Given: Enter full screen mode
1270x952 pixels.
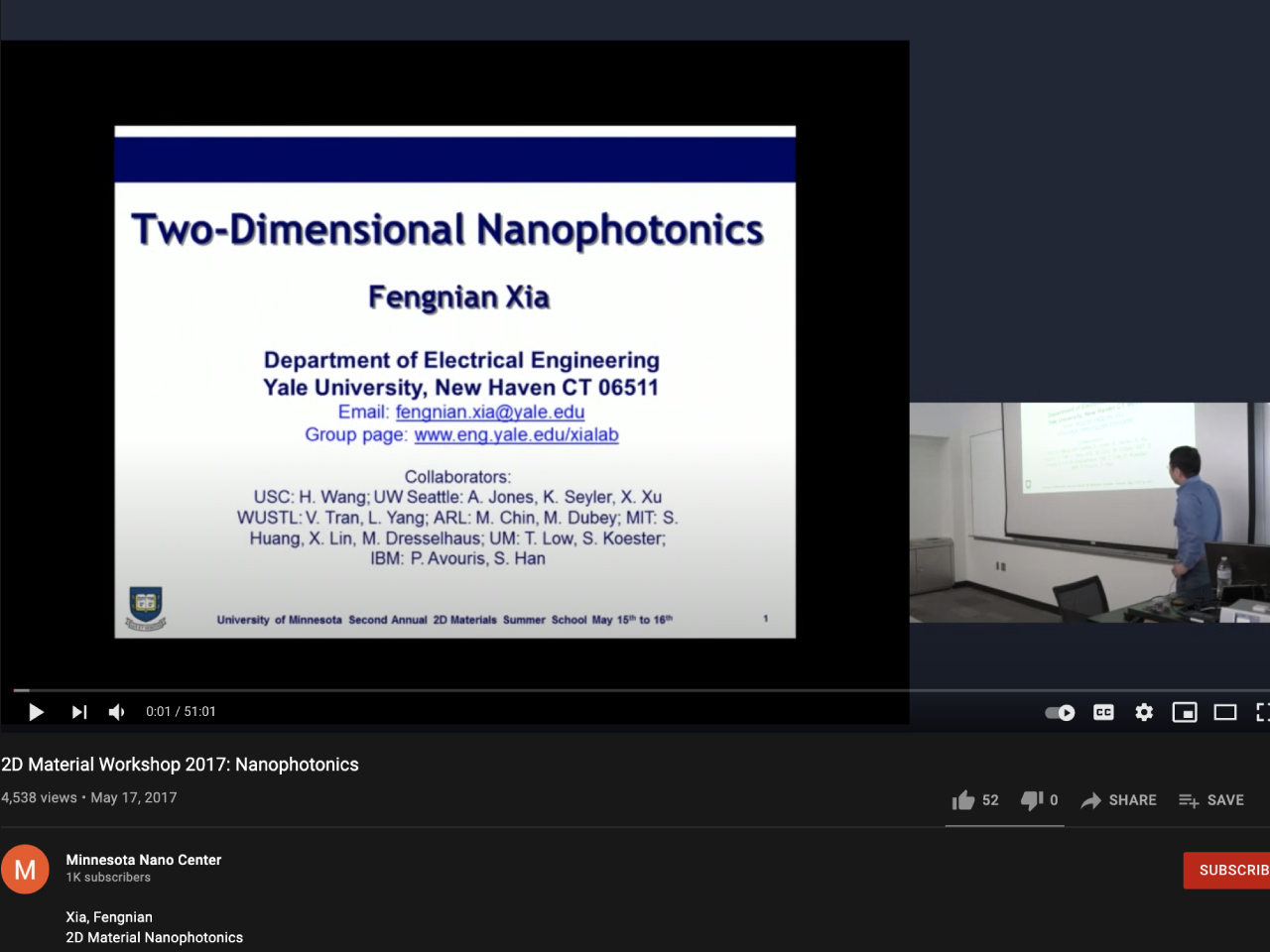Looking at the screenshot, I should [1262, 712].
